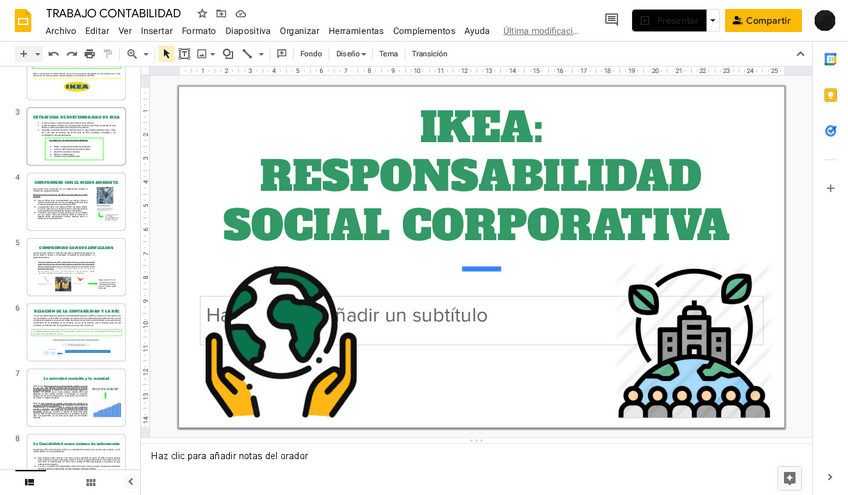Viewport: 848px width, 495px height.
Task: Switch to filmstrip view
Action: point(29,482)
